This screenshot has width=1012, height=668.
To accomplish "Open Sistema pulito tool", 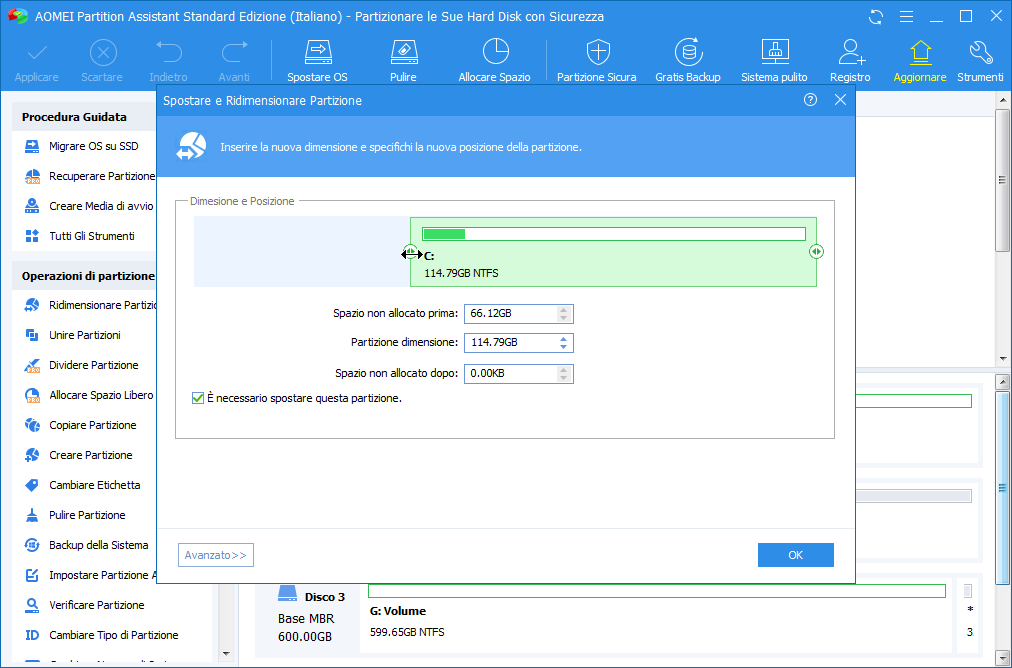I will [x=774, y=62].
